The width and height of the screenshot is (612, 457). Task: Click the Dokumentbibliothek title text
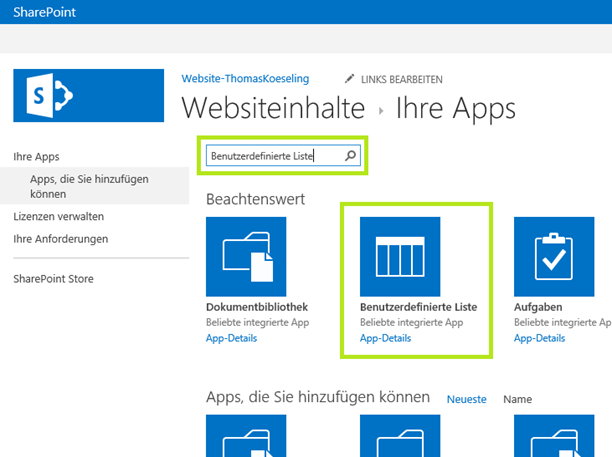coord(257,307)
